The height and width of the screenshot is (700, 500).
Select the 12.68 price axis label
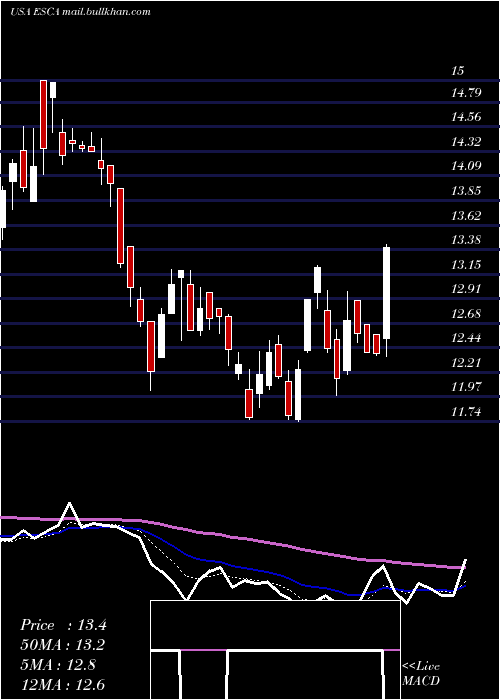tap(466, 313)
